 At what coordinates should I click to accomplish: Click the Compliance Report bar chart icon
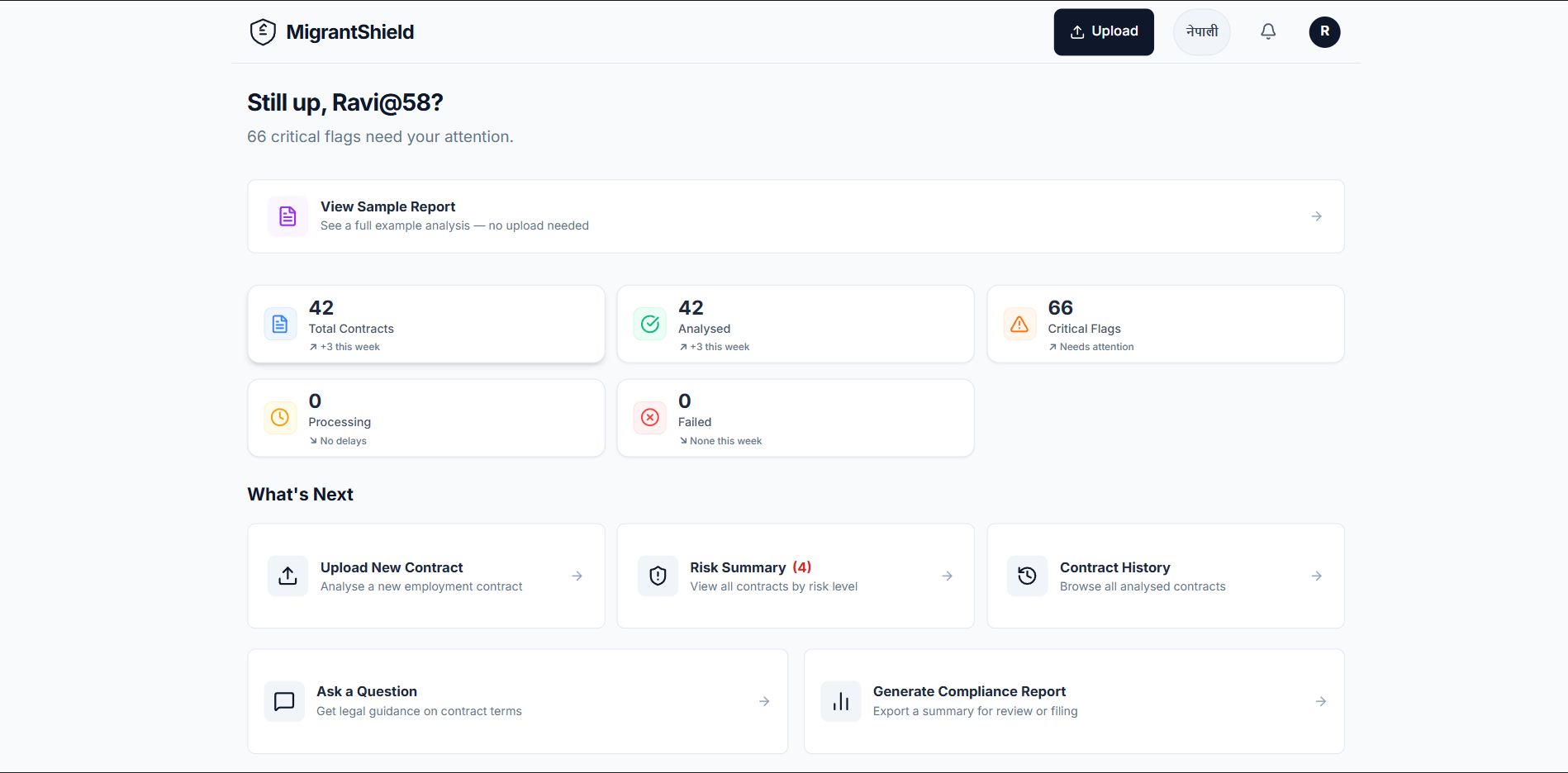tap(841, 701)
